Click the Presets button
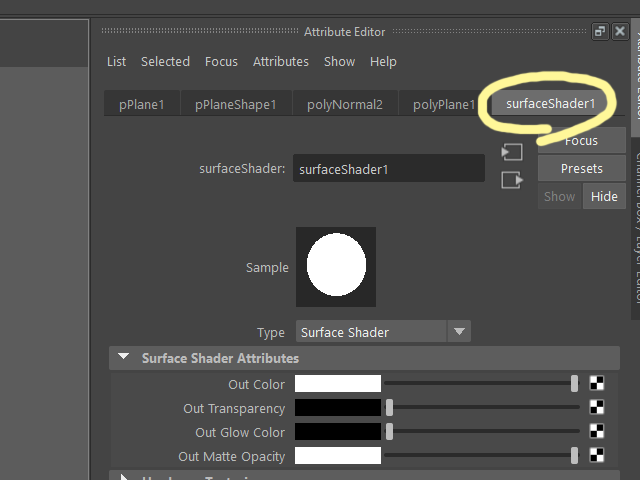This screenshot has height=480, width=640. point(582,169)
